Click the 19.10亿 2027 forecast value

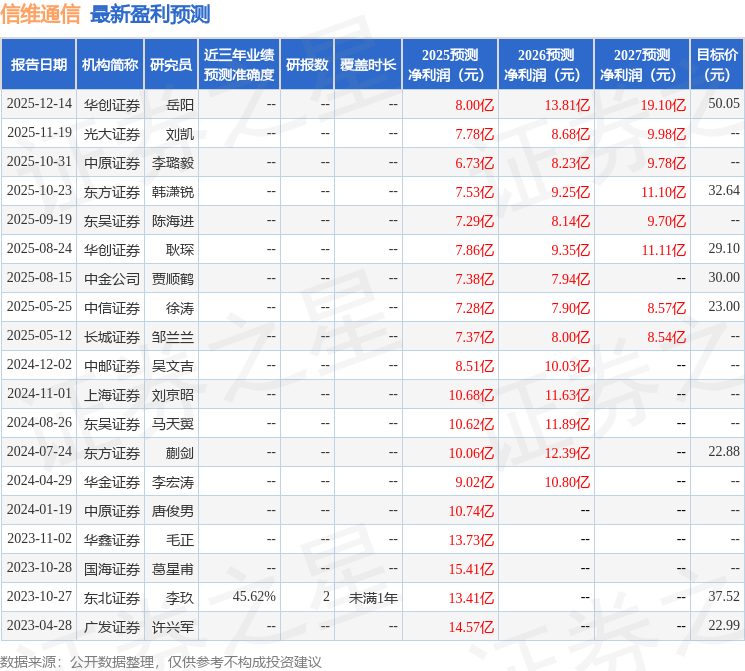point(663,105)
